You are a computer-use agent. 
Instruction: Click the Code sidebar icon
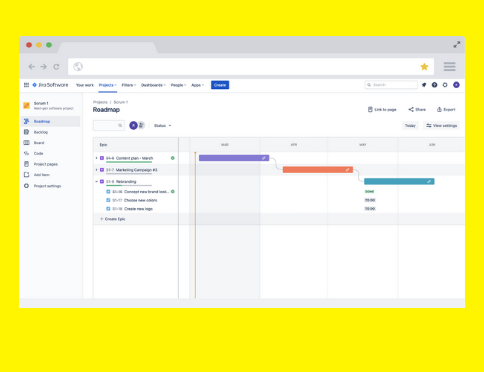tap(26, 153)
